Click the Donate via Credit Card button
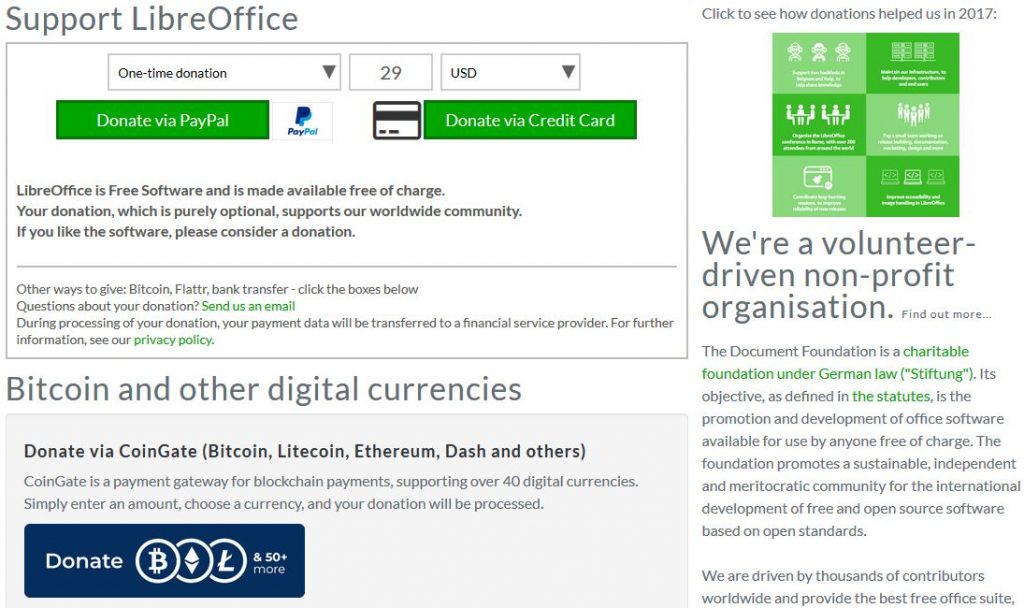The height and width of the screenshot is (608, 1024). coord(530,120)
